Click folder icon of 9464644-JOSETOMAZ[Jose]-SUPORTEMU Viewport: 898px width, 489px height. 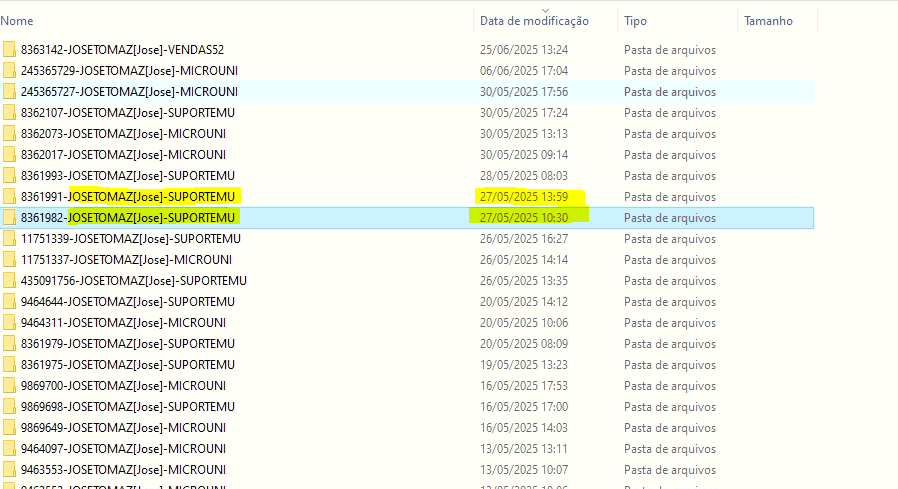pos(9,302)
